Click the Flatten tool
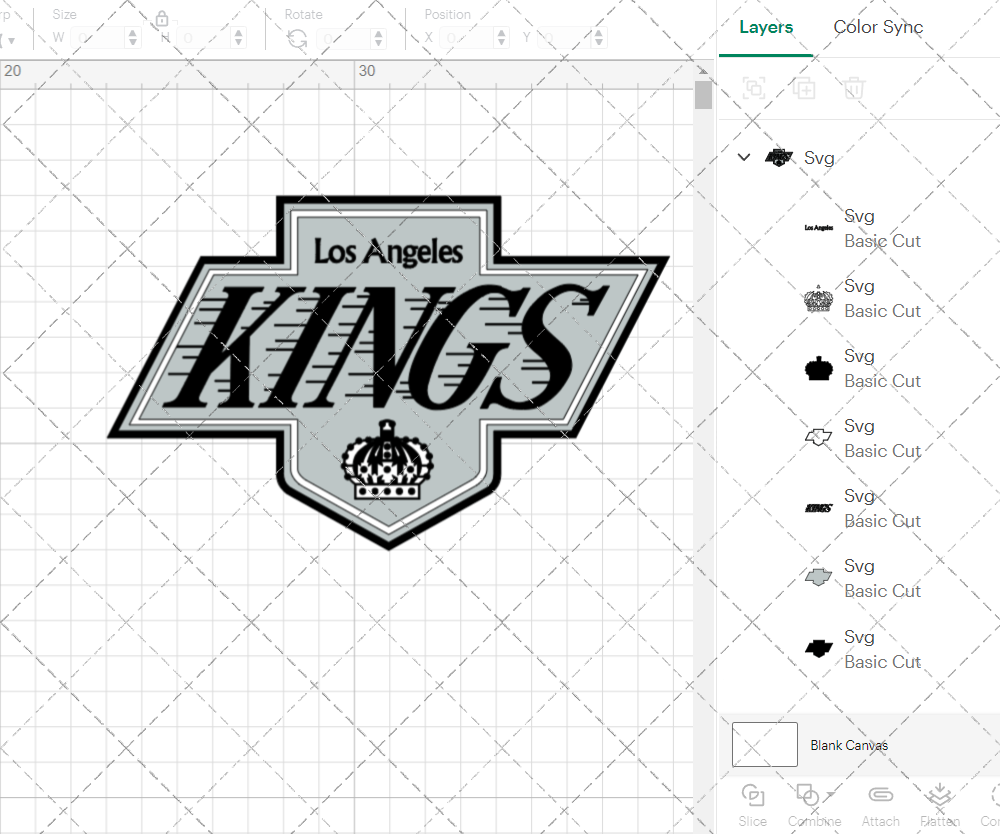The width and height of the screenshot is (1000, 834). [939, 803]
